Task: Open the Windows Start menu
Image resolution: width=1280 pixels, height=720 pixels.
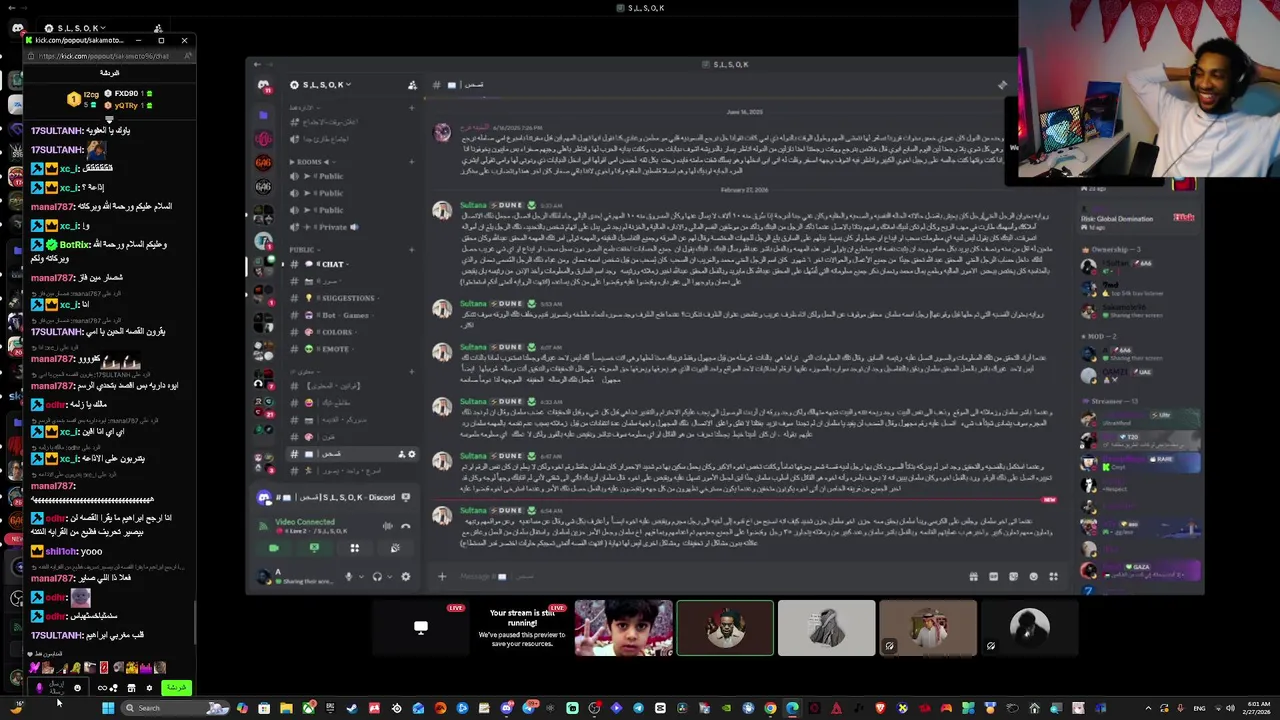Action: [x=107, y=708]
